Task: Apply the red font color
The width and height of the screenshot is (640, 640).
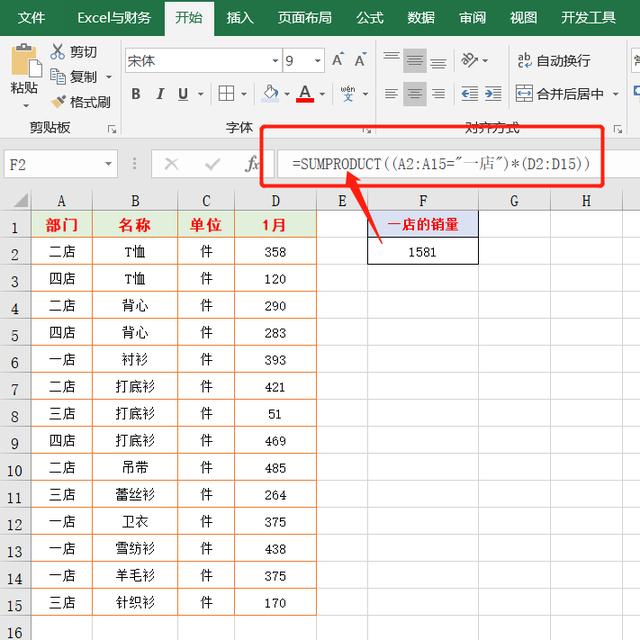Action: click(x=305, y=93)
